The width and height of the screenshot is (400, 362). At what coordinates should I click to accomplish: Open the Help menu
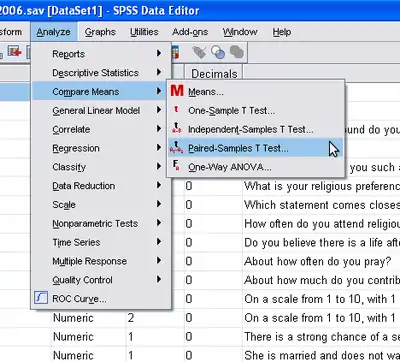tap(282, 32)
